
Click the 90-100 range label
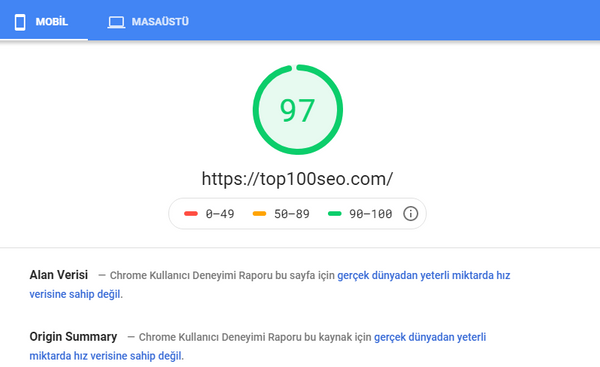(370, 214)
